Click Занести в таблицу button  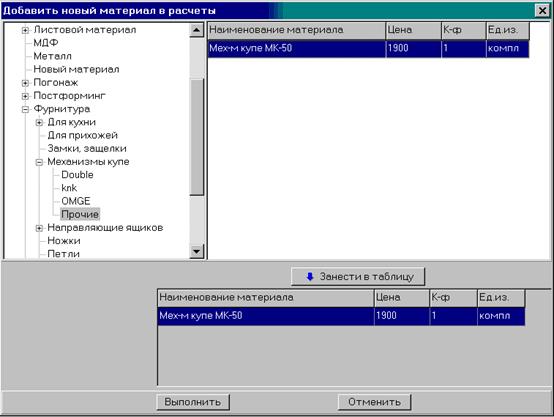[x=358, y=277]
